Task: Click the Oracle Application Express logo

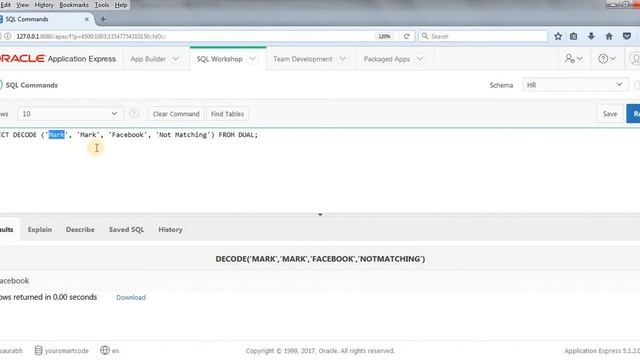Action: 58,59
